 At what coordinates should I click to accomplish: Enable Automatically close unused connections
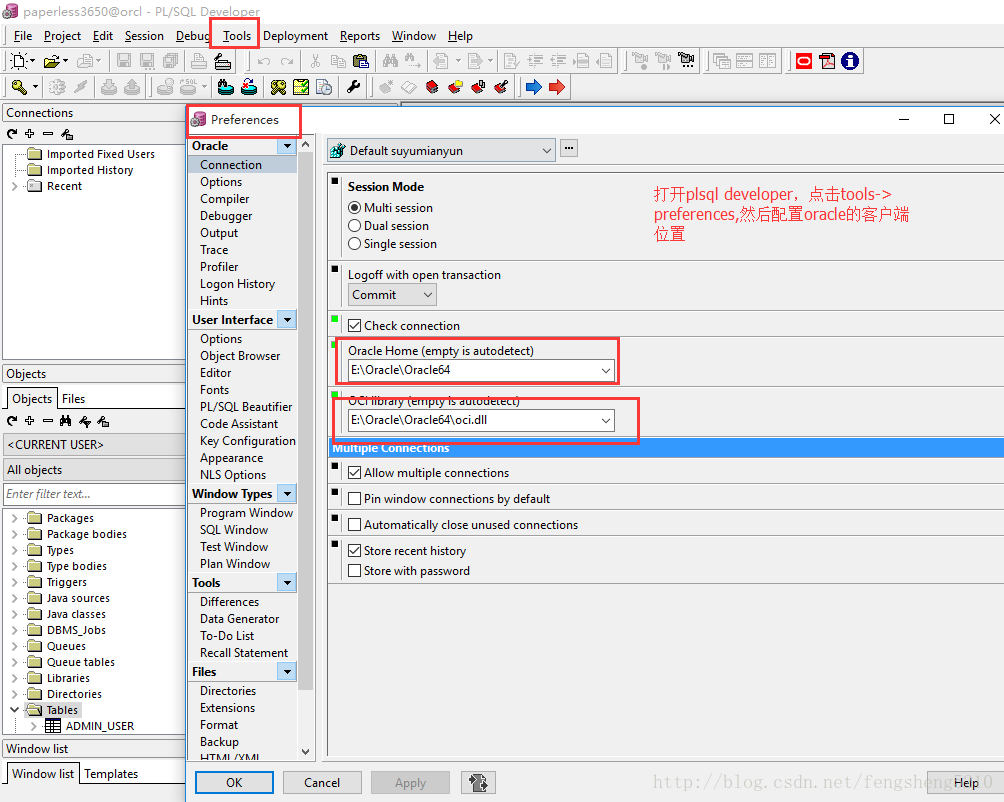(354, 525)
